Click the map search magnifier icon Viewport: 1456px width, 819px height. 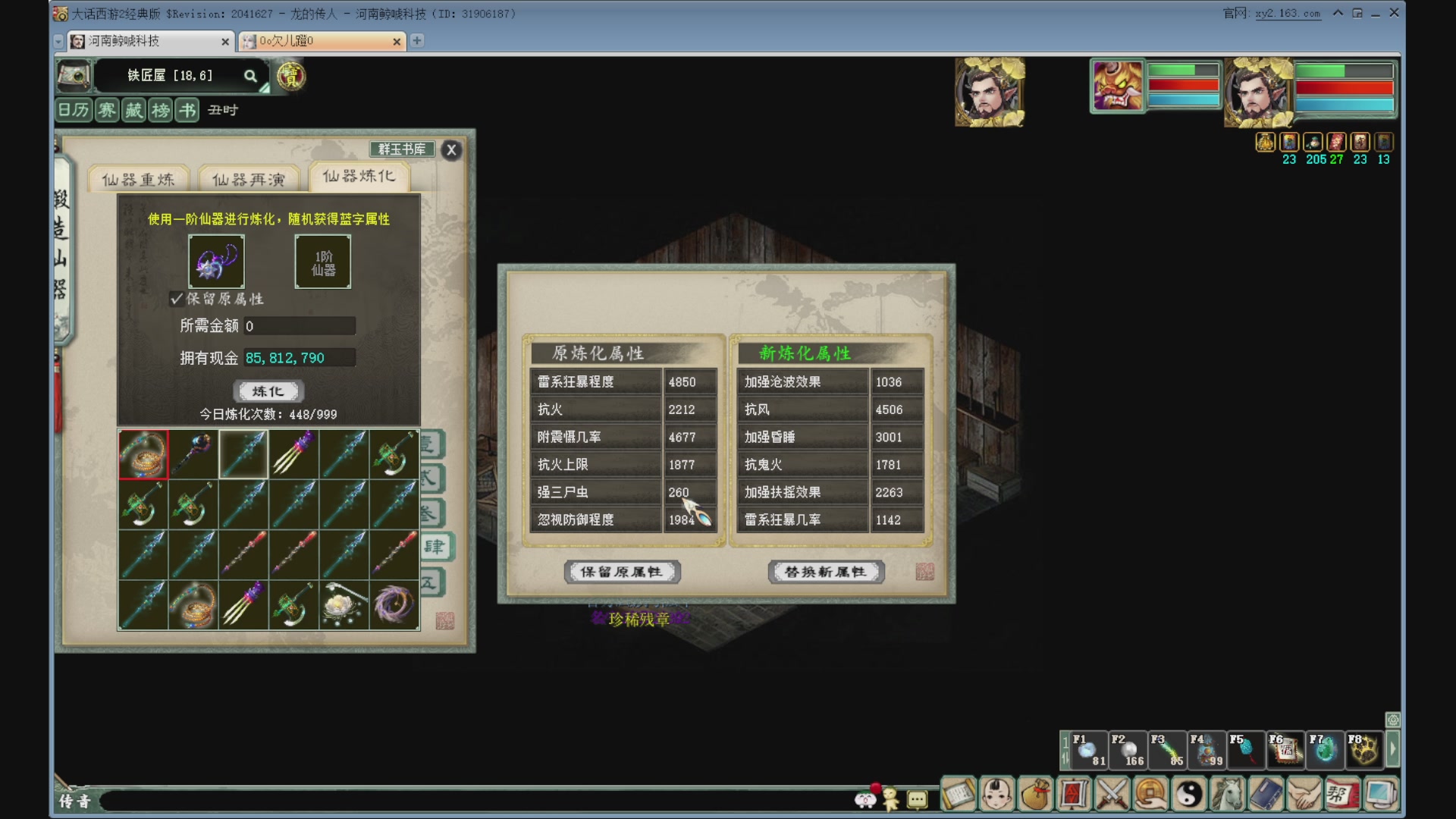pos(250,76)
